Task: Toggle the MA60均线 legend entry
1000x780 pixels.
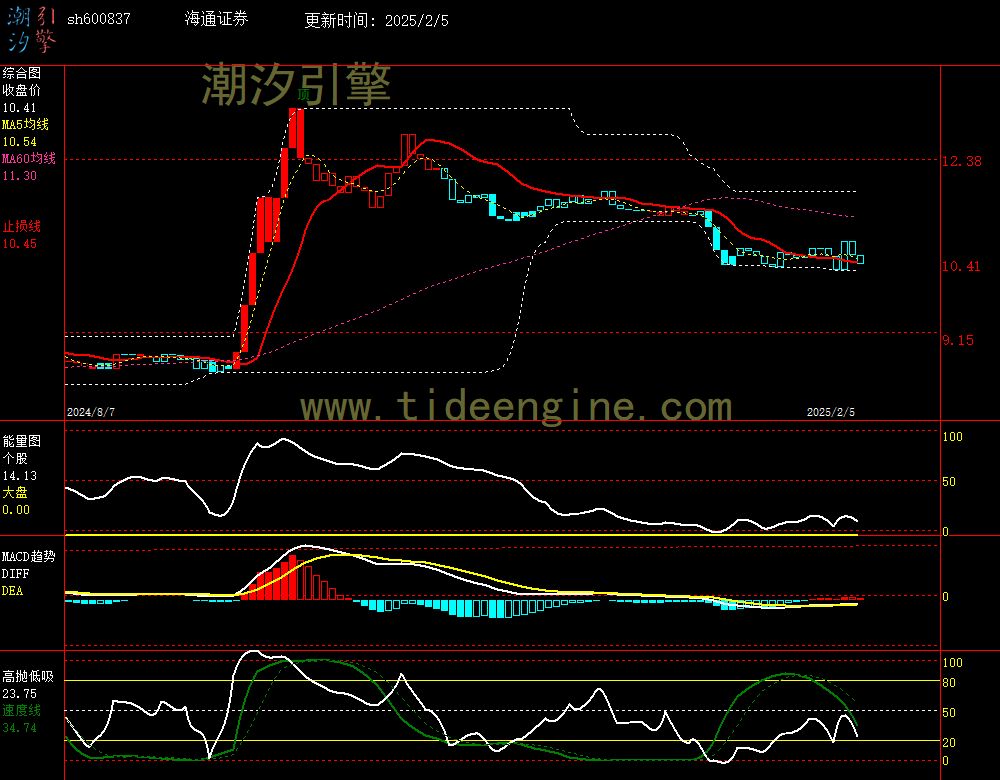Action: pos(28,158)
